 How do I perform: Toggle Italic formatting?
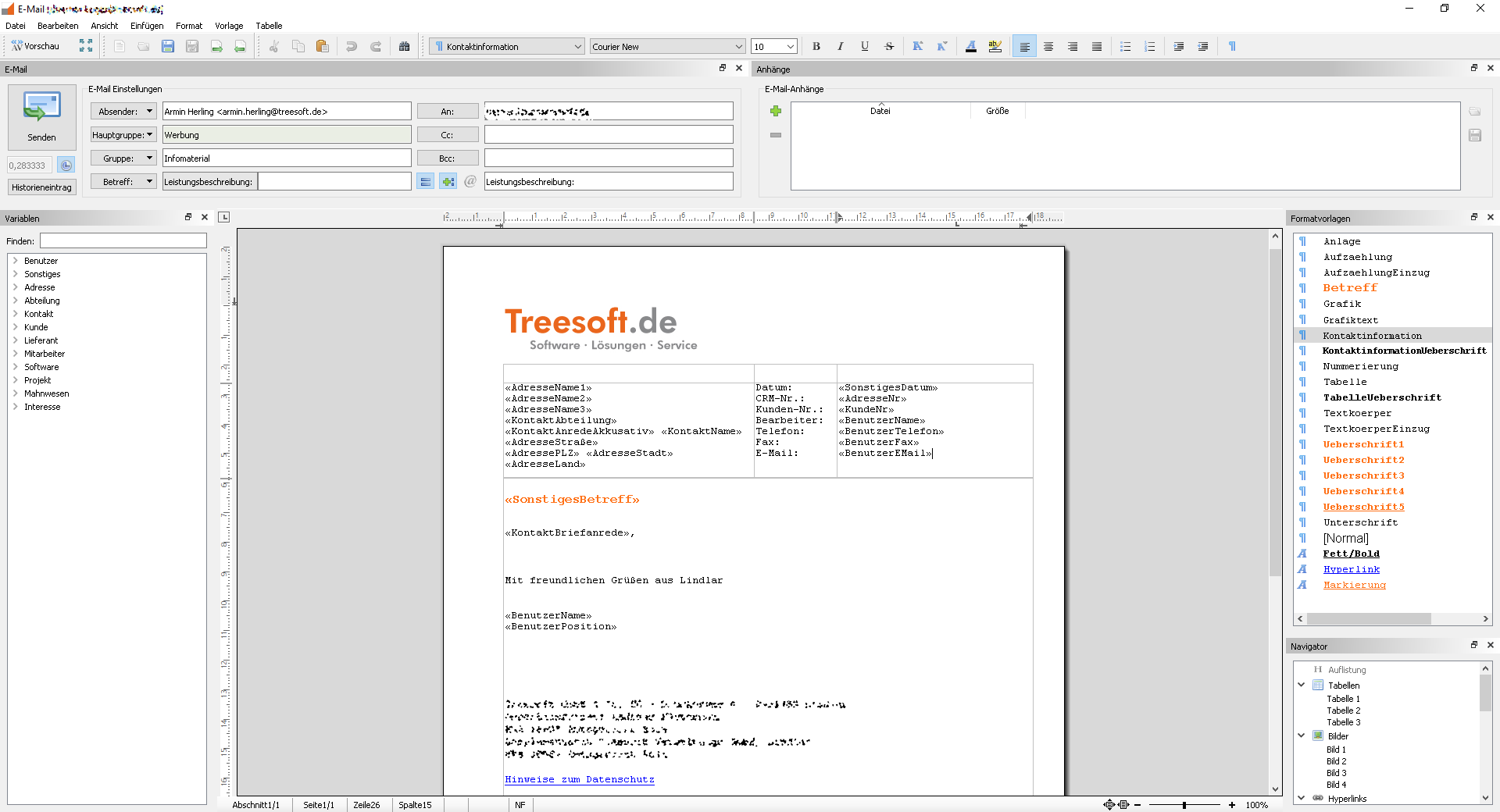(841, 46)
